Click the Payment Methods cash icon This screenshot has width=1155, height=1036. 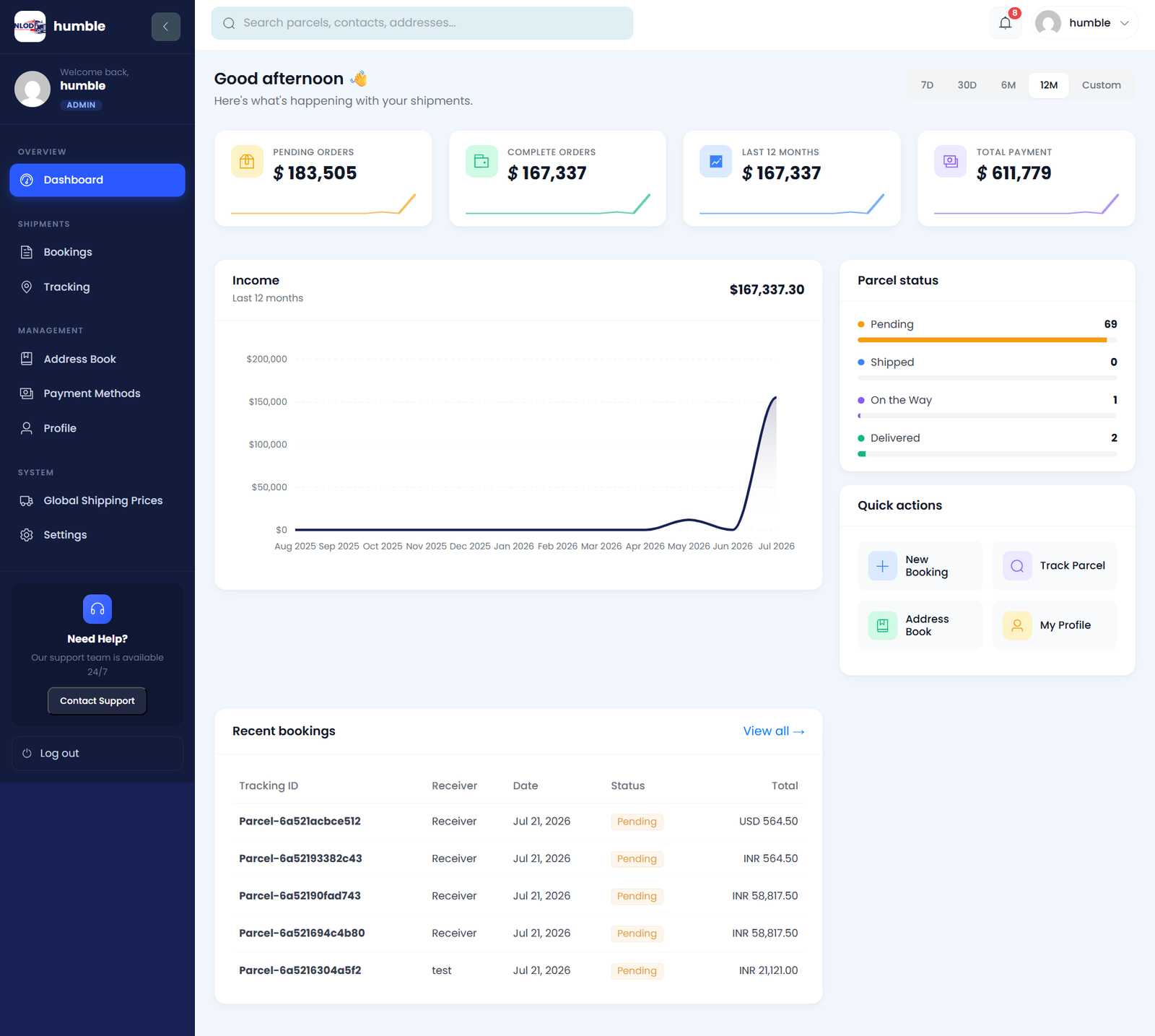pyautogui.click(x=27, y=393)
